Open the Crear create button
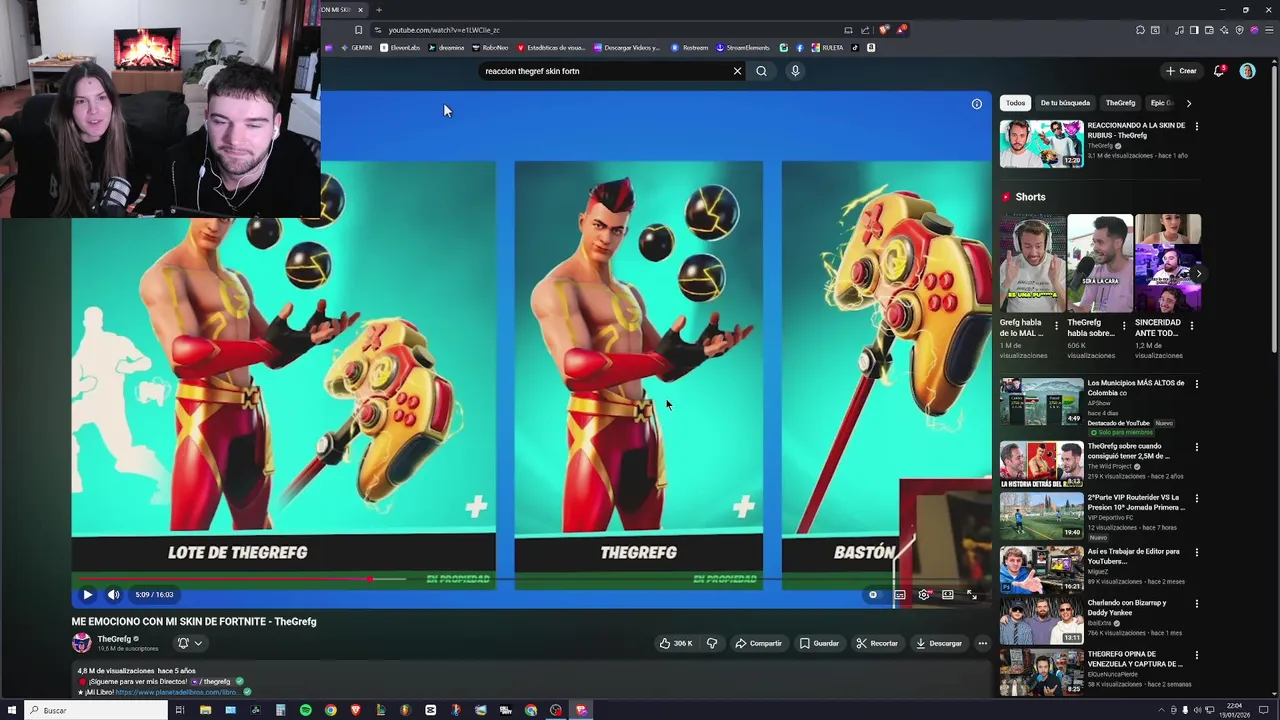The image size is (1280, 720). tap(1181, 71)
